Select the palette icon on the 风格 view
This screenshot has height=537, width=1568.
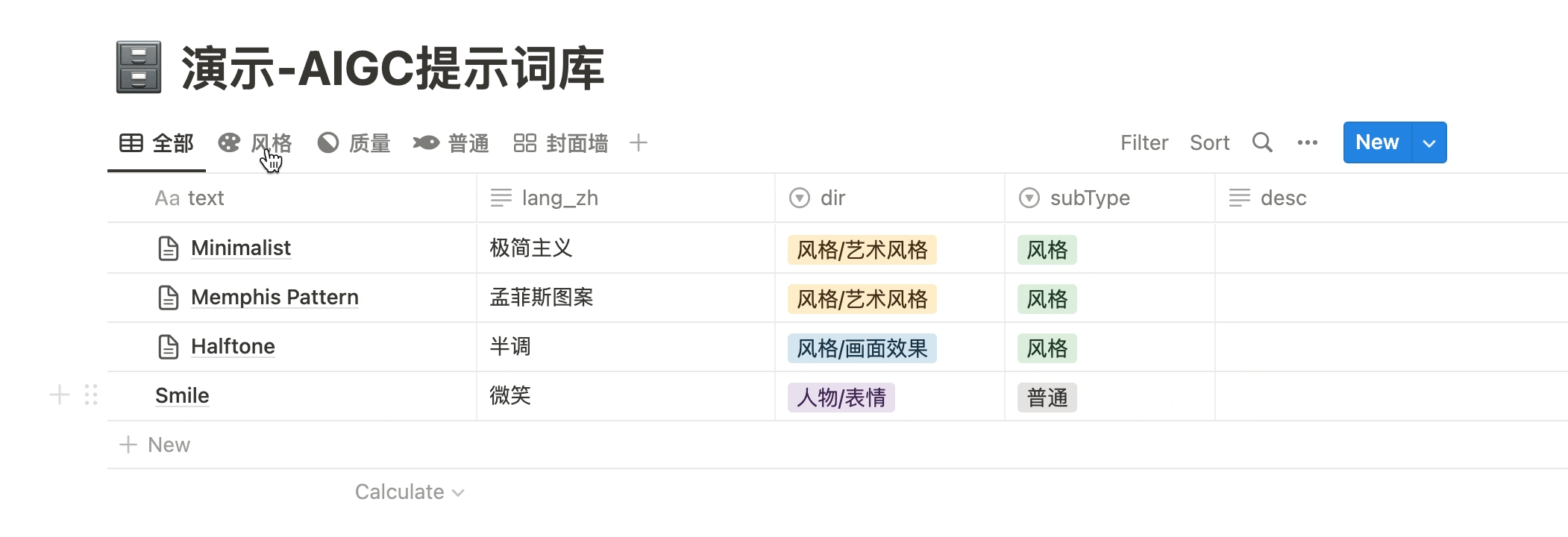pos(228,142)
